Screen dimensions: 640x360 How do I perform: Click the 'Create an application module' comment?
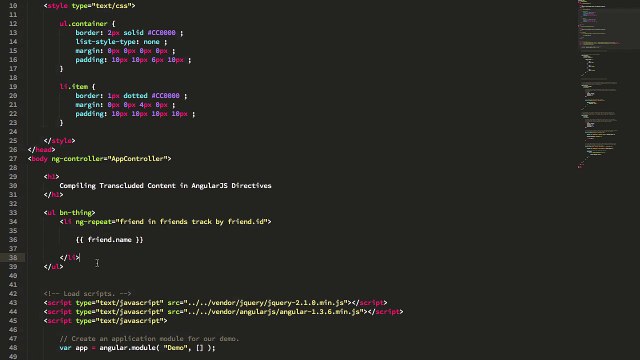pos(149,339)
